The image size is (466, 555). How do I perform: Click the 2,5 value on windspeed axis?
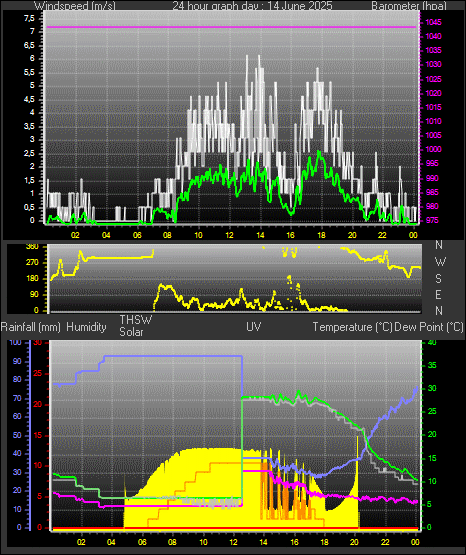(29, 154)
